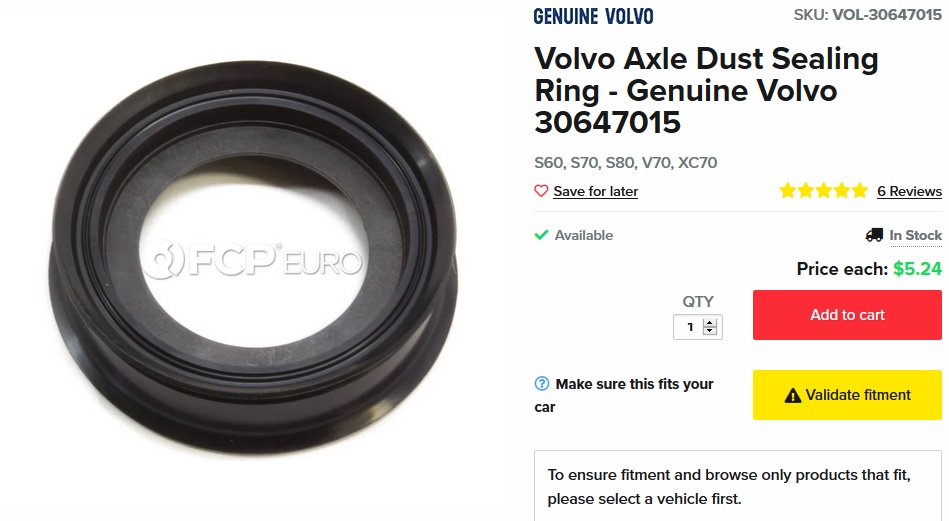Click the dust sealing ring product image
The width and height of the screenshot is (949, 521).
coord(253,257)
